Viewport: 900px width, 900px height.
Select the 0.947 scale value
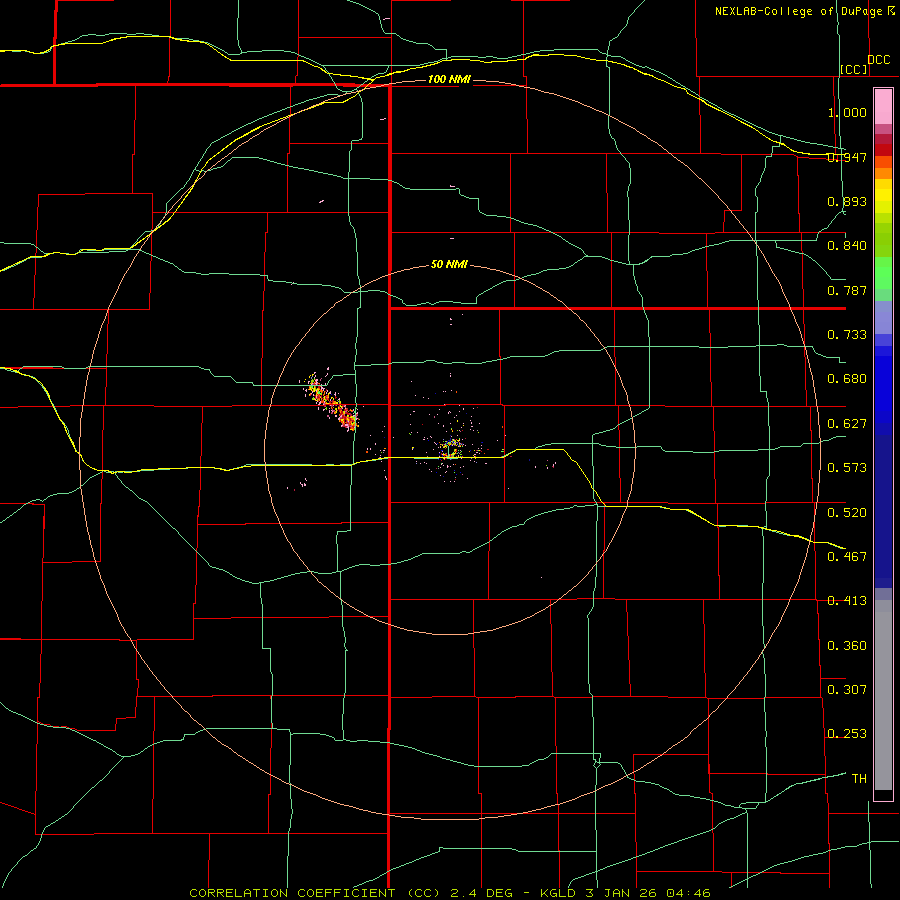point(847,157)
